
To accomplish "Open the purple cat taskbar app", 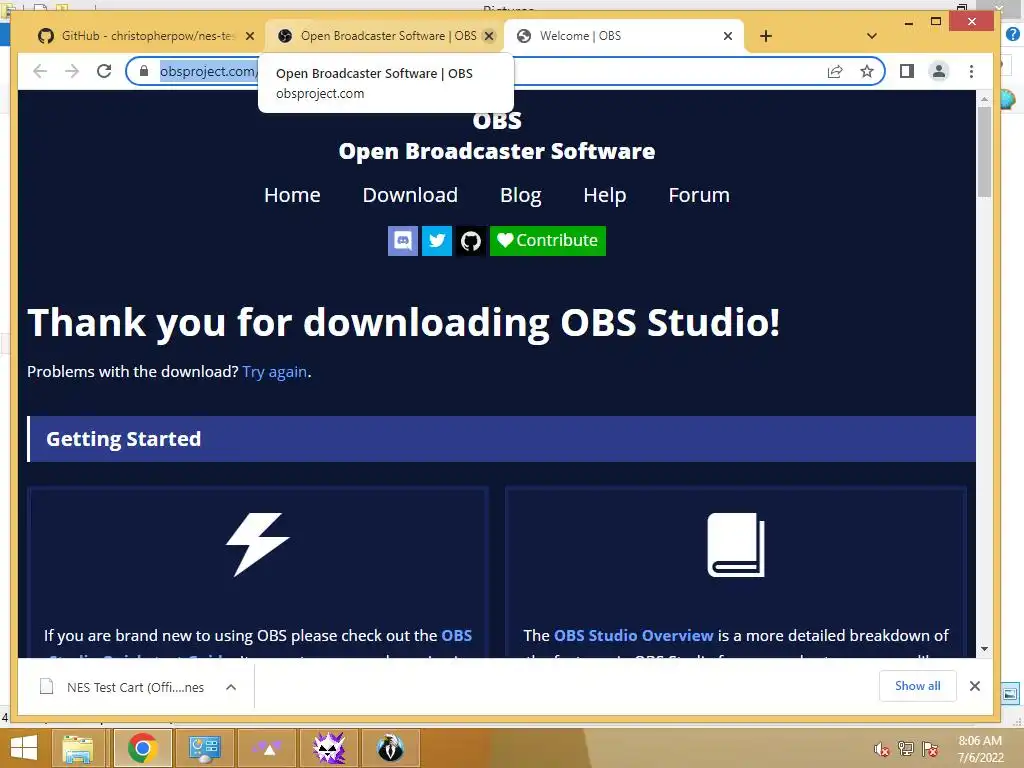I will pos(329,748).
